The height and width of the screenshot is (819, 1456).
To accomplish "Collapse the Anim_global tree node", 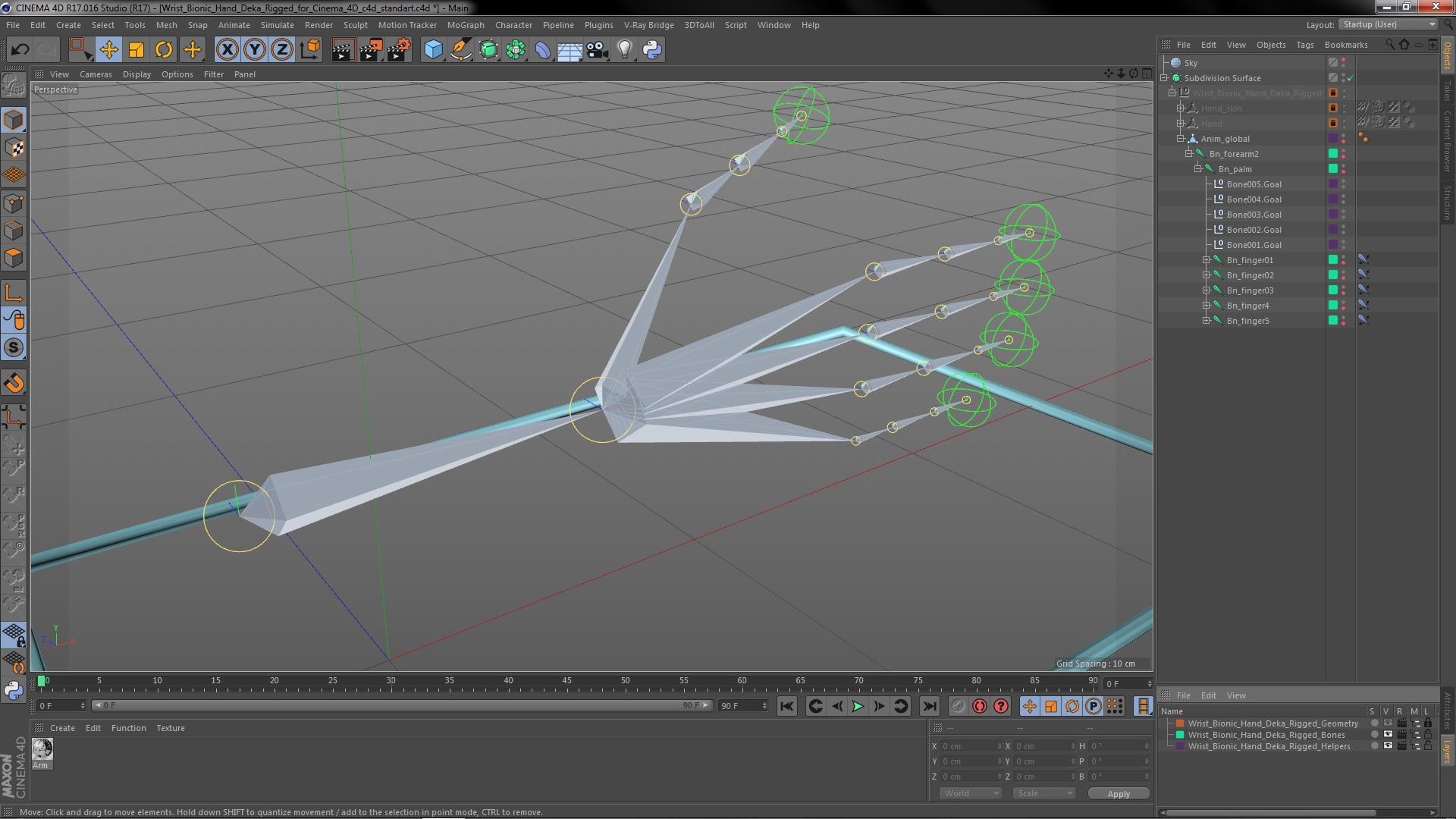I will (x=1181, y=139).
